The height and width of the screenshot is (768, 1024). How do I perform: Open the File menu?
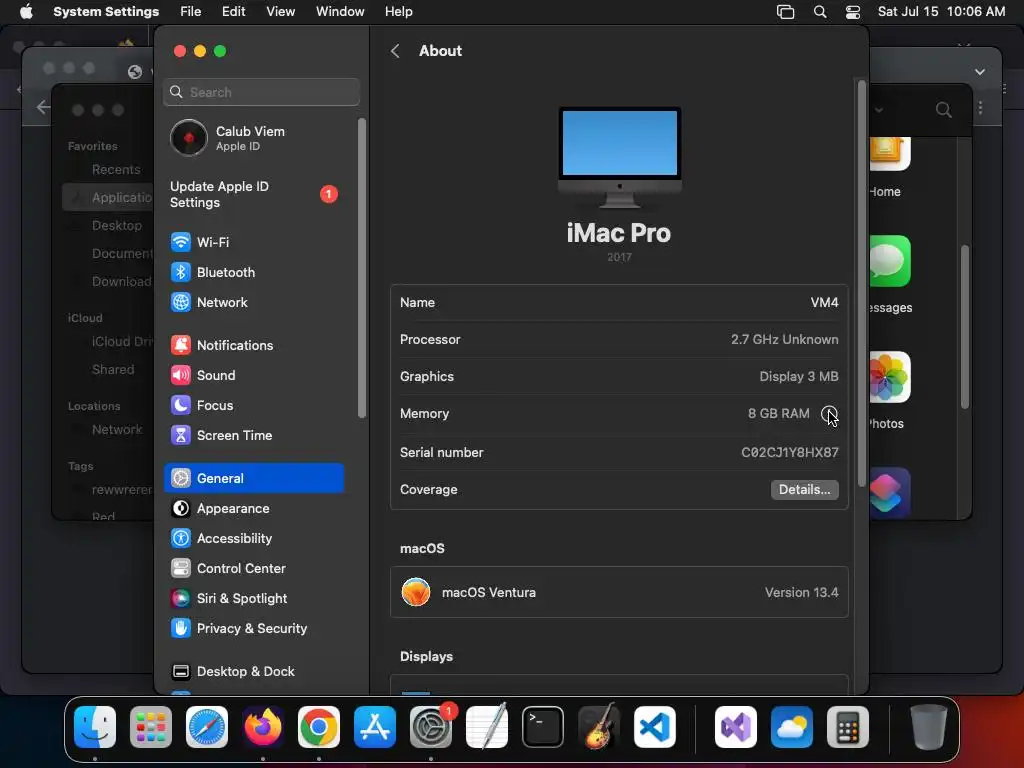coord(191,11)
